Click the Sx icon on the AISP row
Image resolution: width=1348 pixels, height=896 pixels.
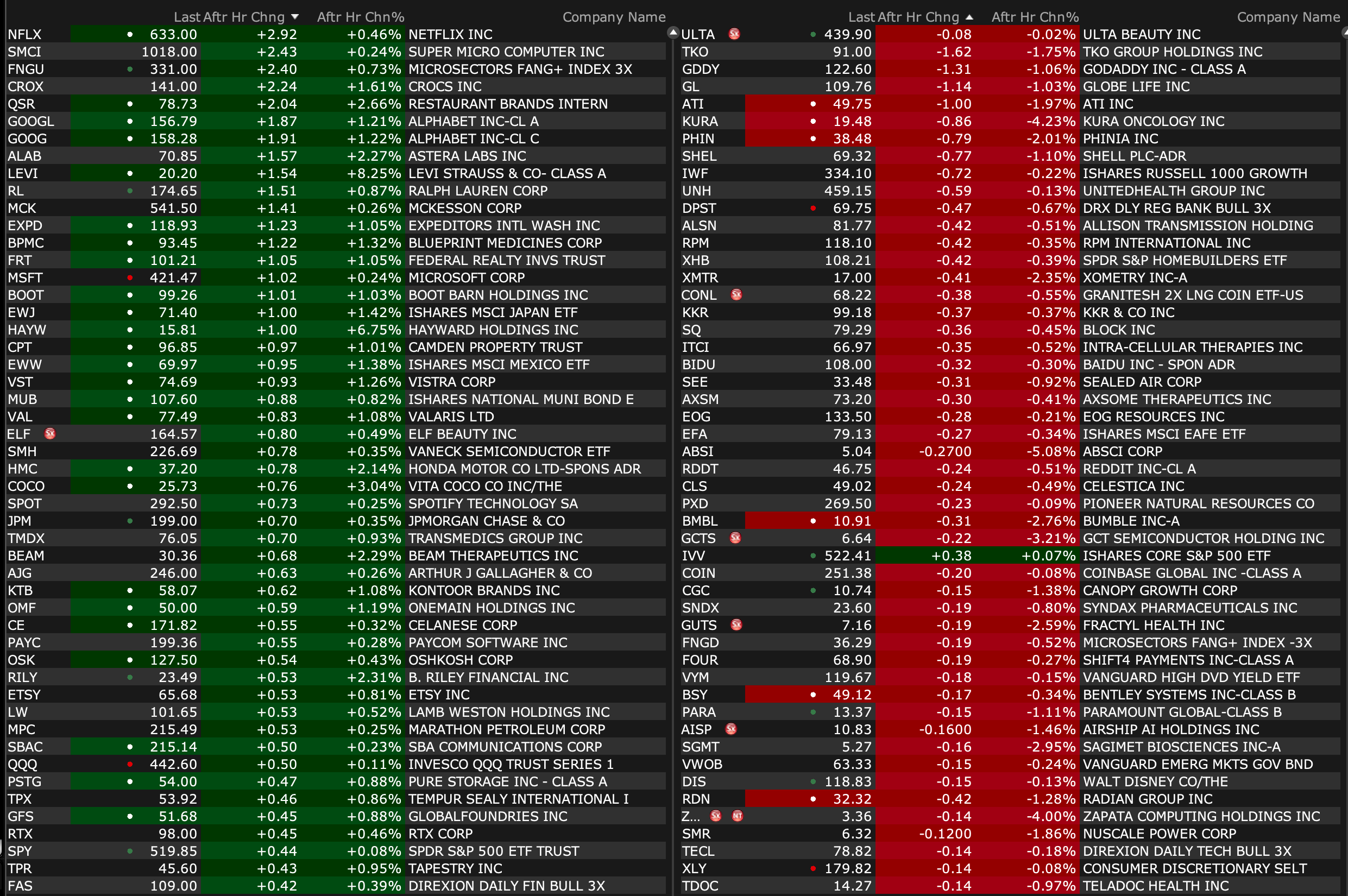coord(732,729)
